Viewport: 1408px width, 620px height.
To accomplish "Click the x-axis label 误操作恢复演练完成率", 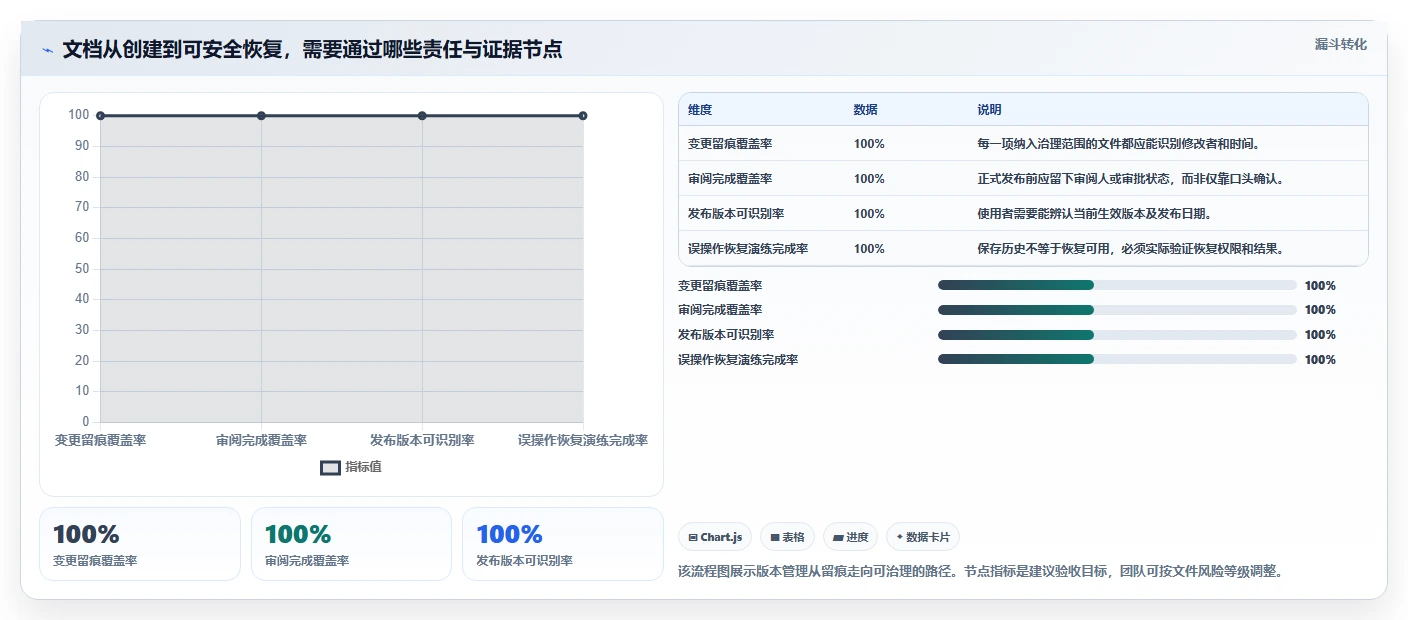I will tap(583, 441).
